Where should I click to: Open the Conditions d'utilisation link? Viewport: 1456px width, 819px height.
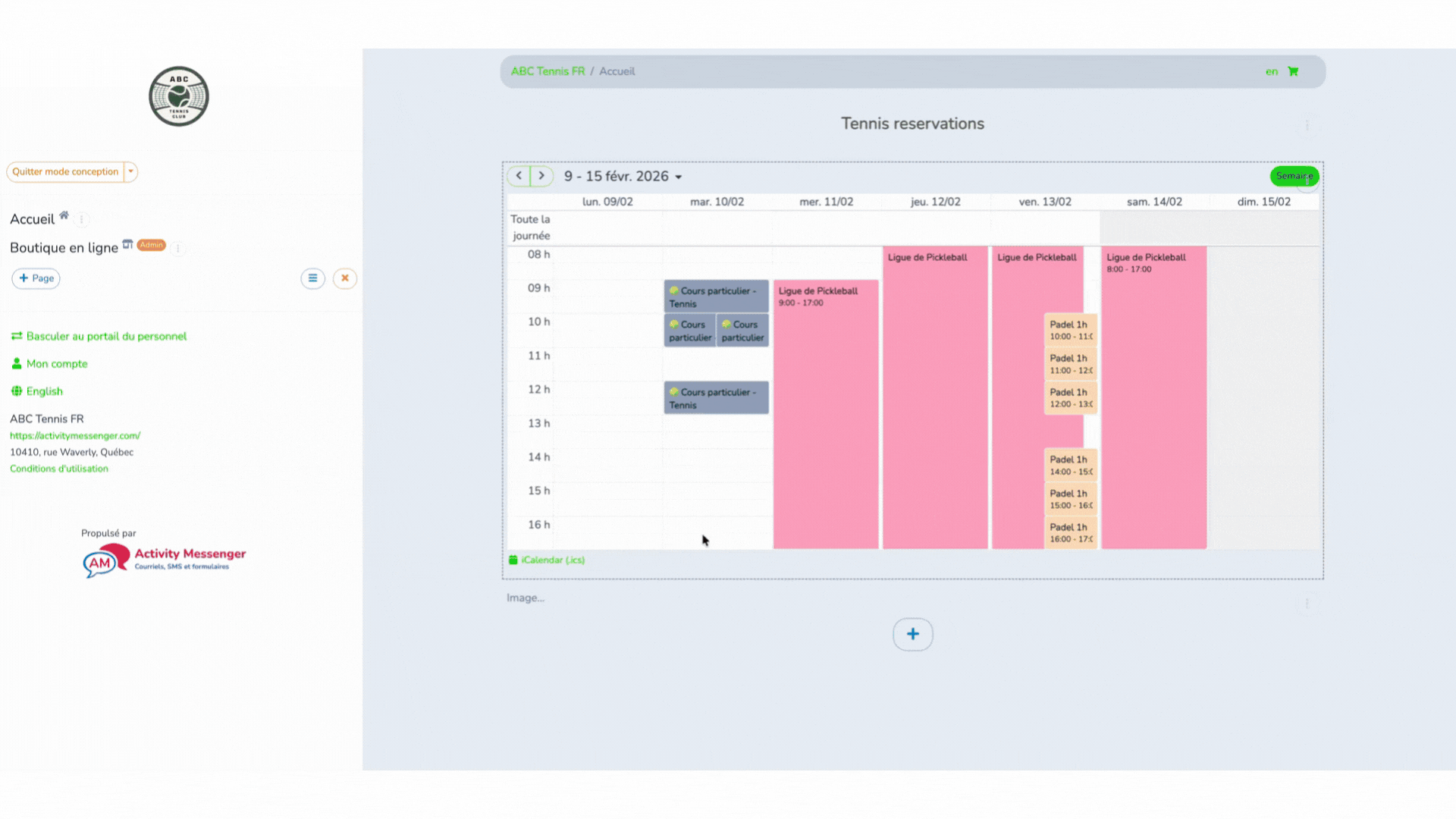coord(59,468)
